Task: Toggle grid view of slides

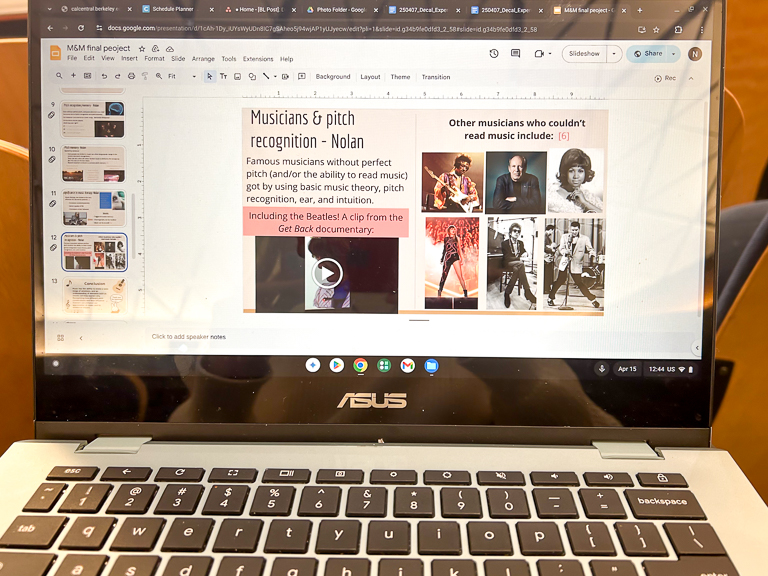Action: pyautogui.click(x=61, y=337)
